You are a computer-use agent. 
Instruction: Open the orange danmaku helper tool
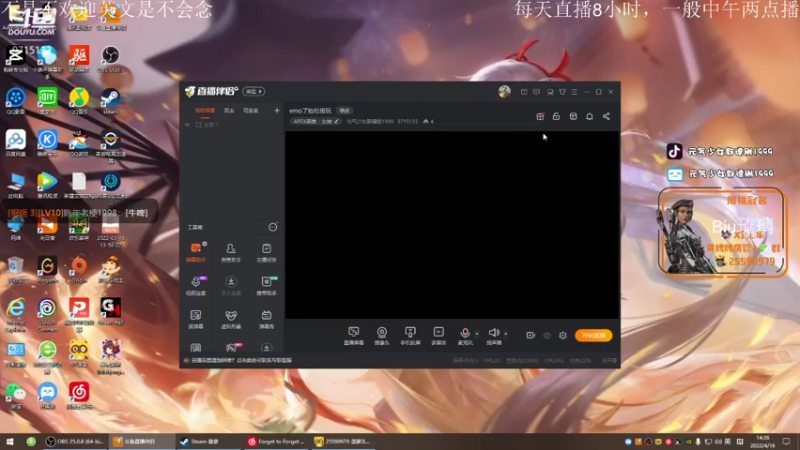click(196, 252)
